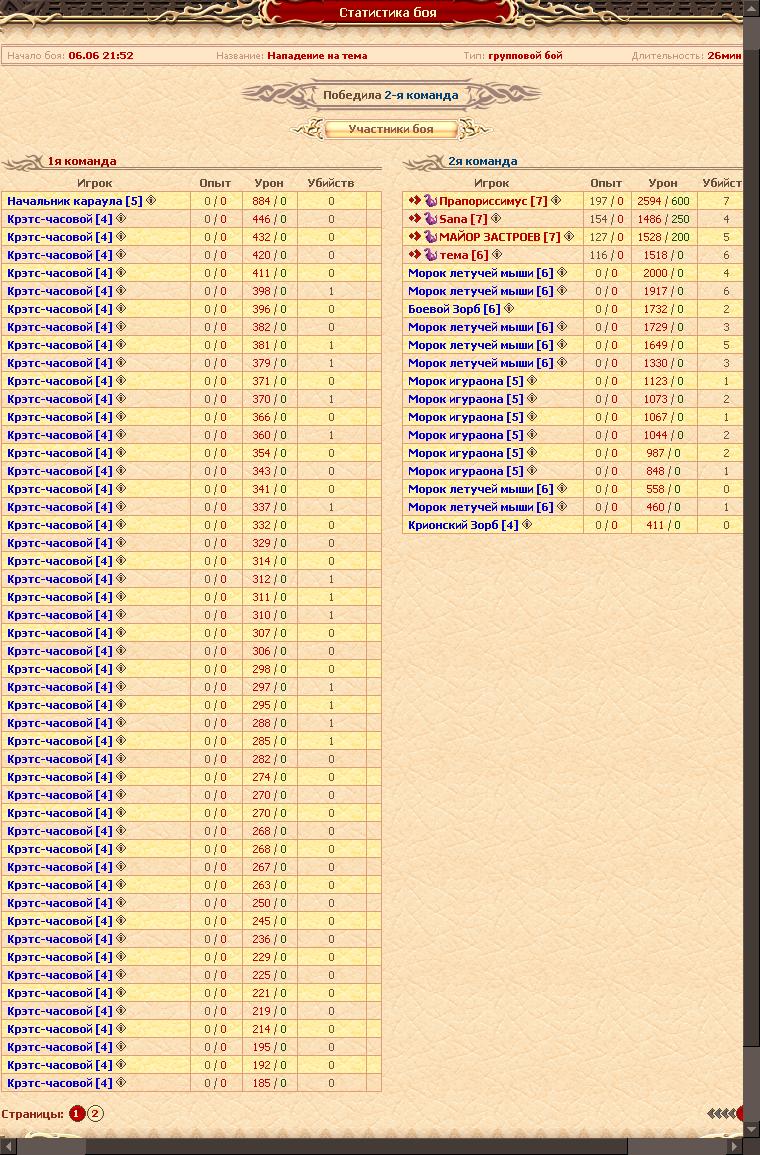
Task: Click the Статистика боя title
Action: coord(387,13)
